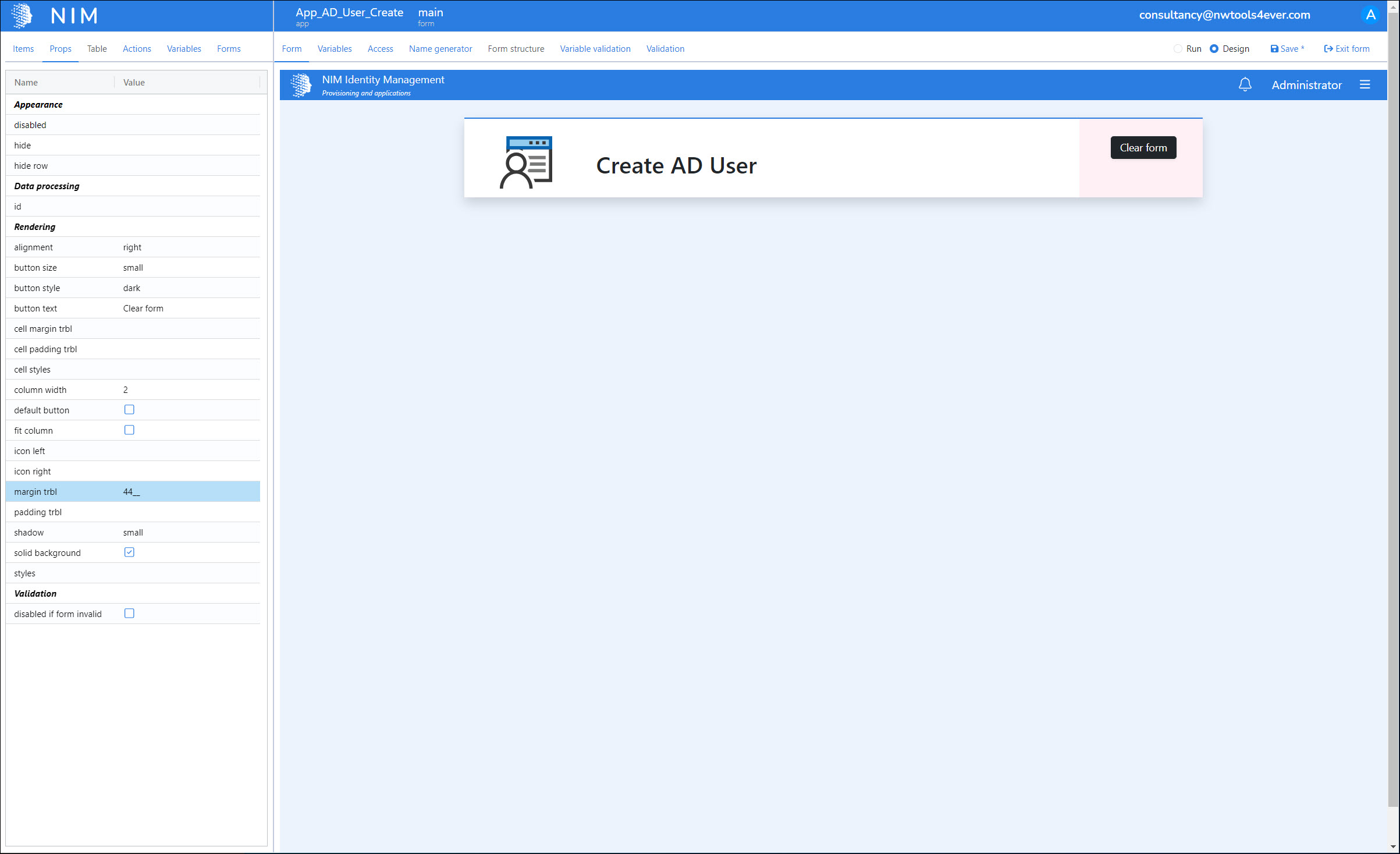
Task: Click the notification bell icon
Action: 1245,85
